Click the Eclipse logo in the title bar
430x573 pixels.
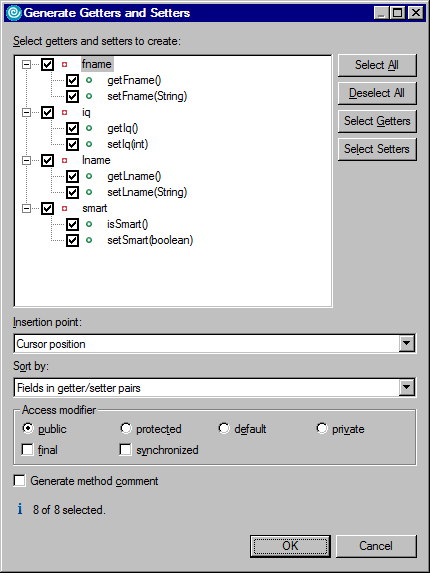(14, 13)
